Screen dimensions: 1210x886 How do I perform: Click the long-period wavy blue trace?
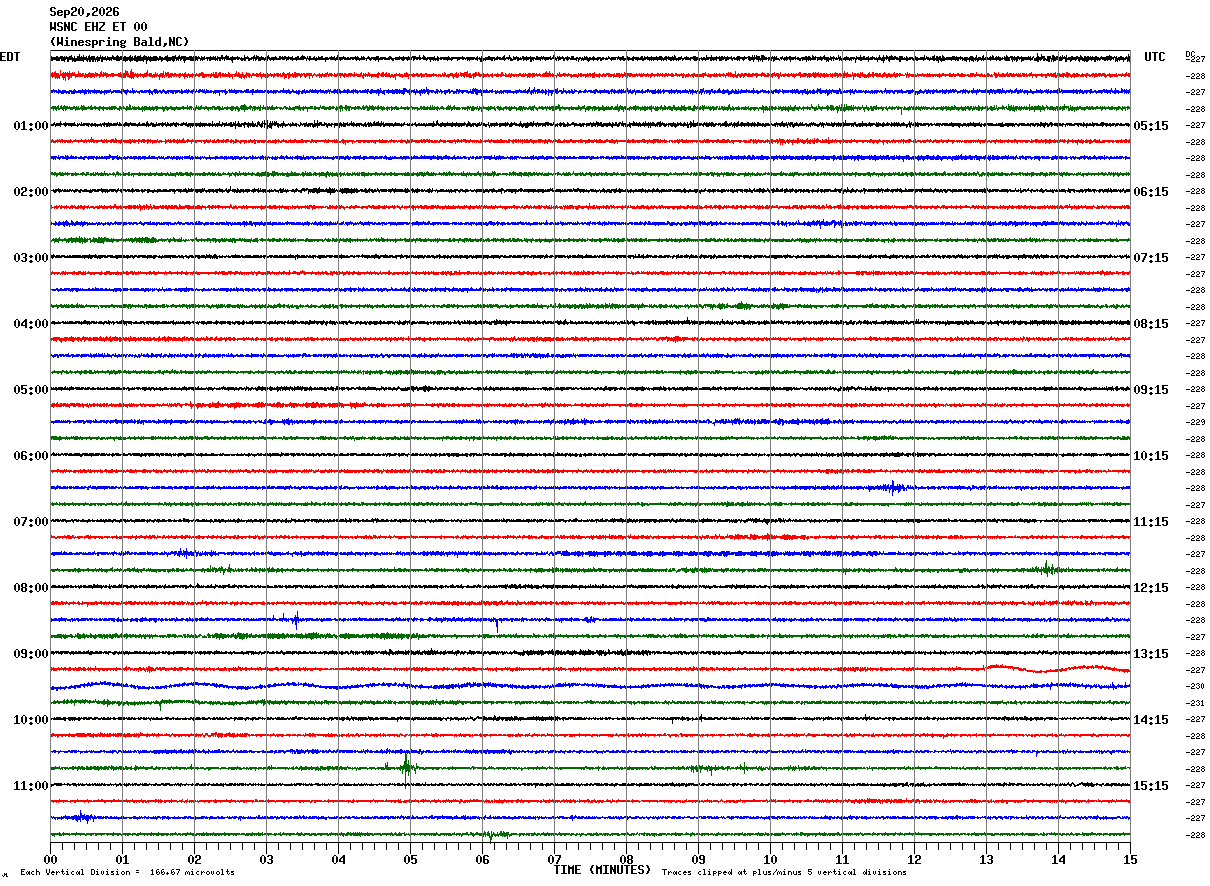click(590, 686)
